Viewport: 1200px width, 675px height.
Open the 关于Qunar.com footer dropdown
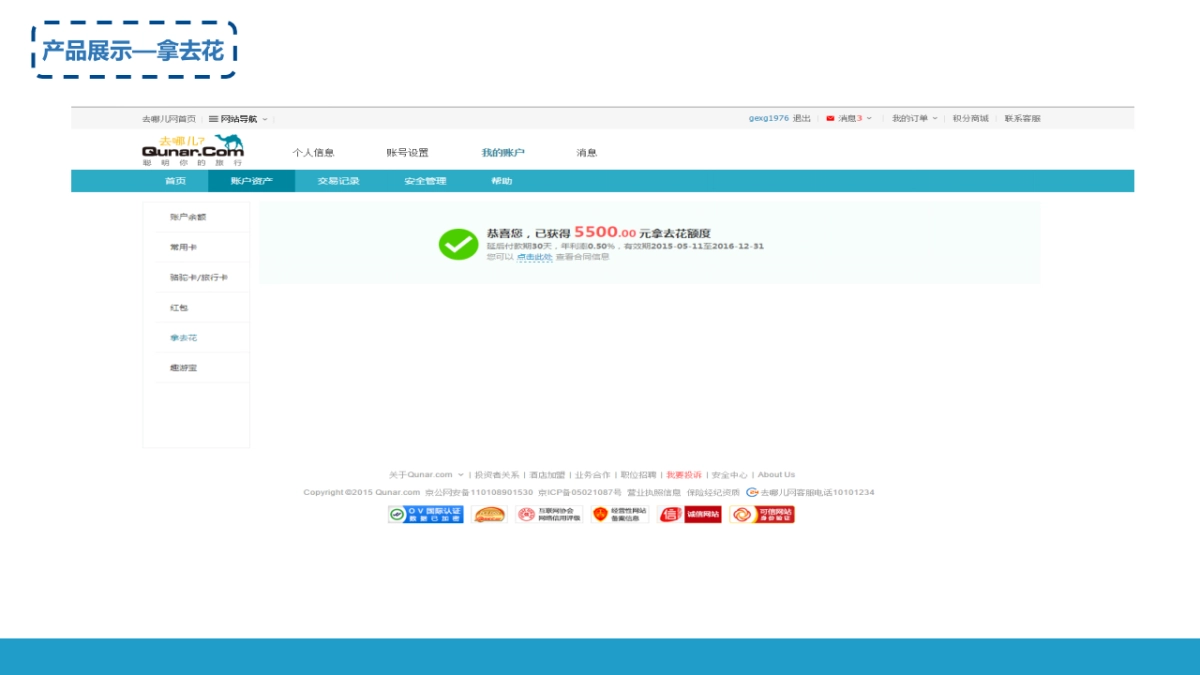[420, 474]
